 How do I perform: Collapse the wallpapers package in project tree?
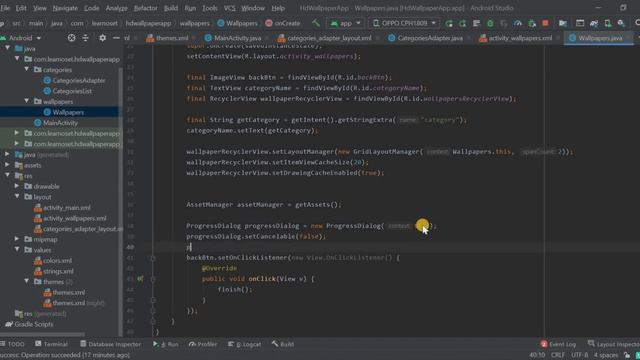tap(27, 101)
